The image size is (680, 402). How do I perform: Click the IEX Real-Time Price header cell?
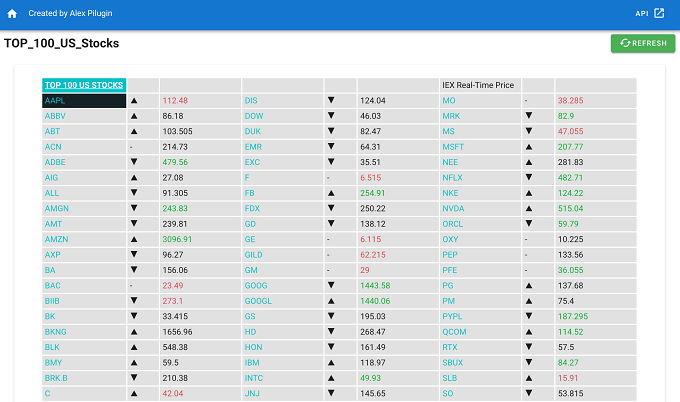point(480,85)
